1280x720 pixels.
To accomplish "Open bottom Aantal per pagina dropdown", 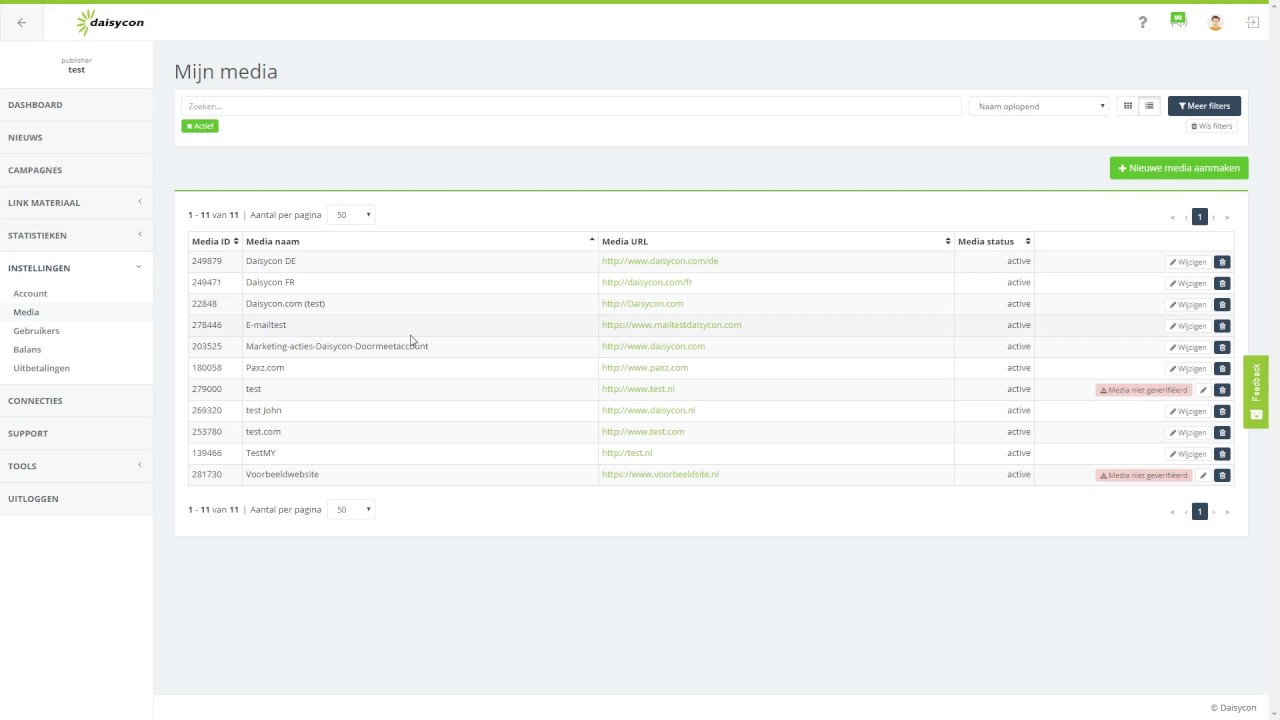I will pyautogui.click(x=352, y=510).
